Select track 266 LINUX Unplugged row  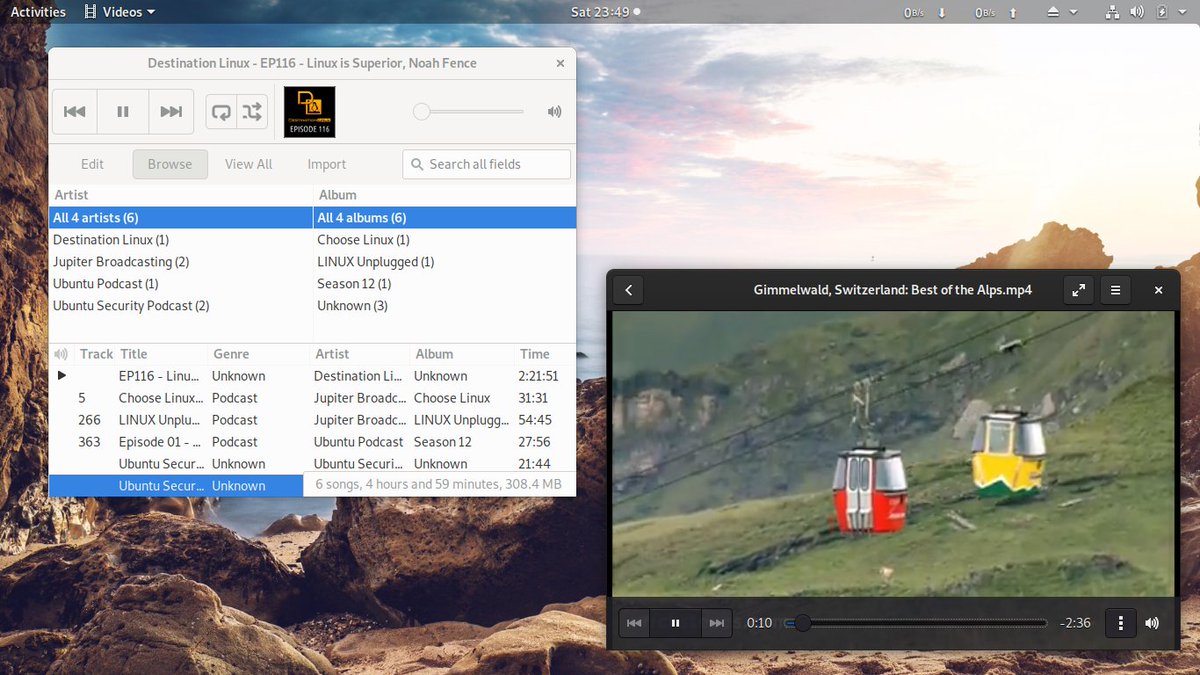[x=312, y=420]
